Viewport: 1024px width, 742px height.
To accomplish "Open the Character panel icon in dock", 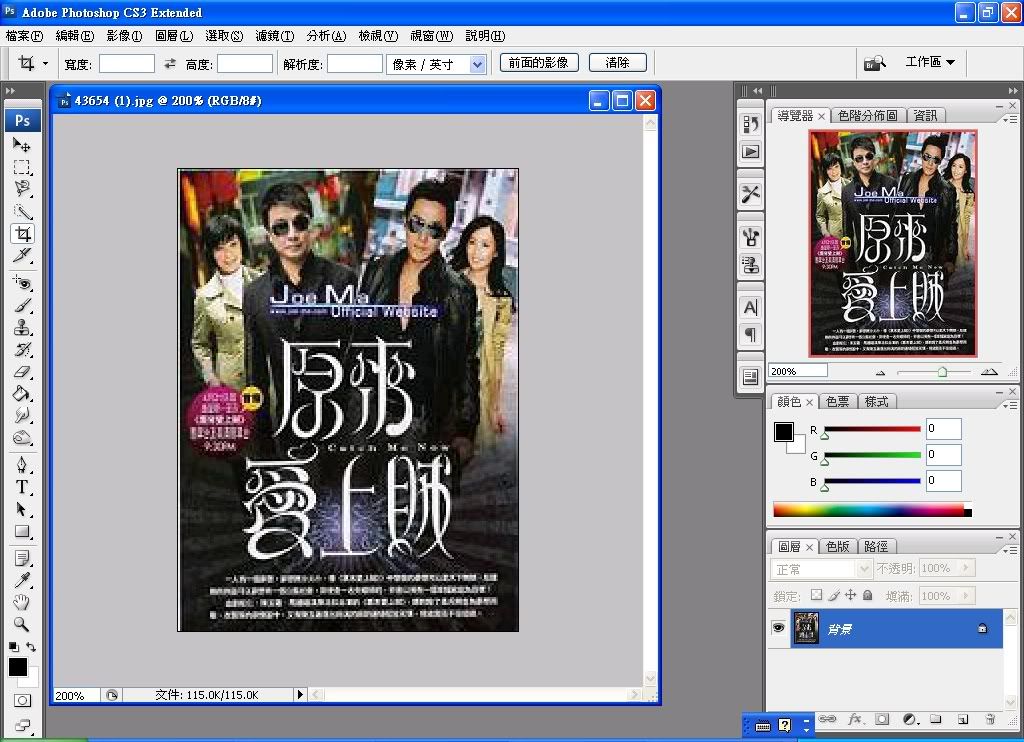I will [750, 307].
